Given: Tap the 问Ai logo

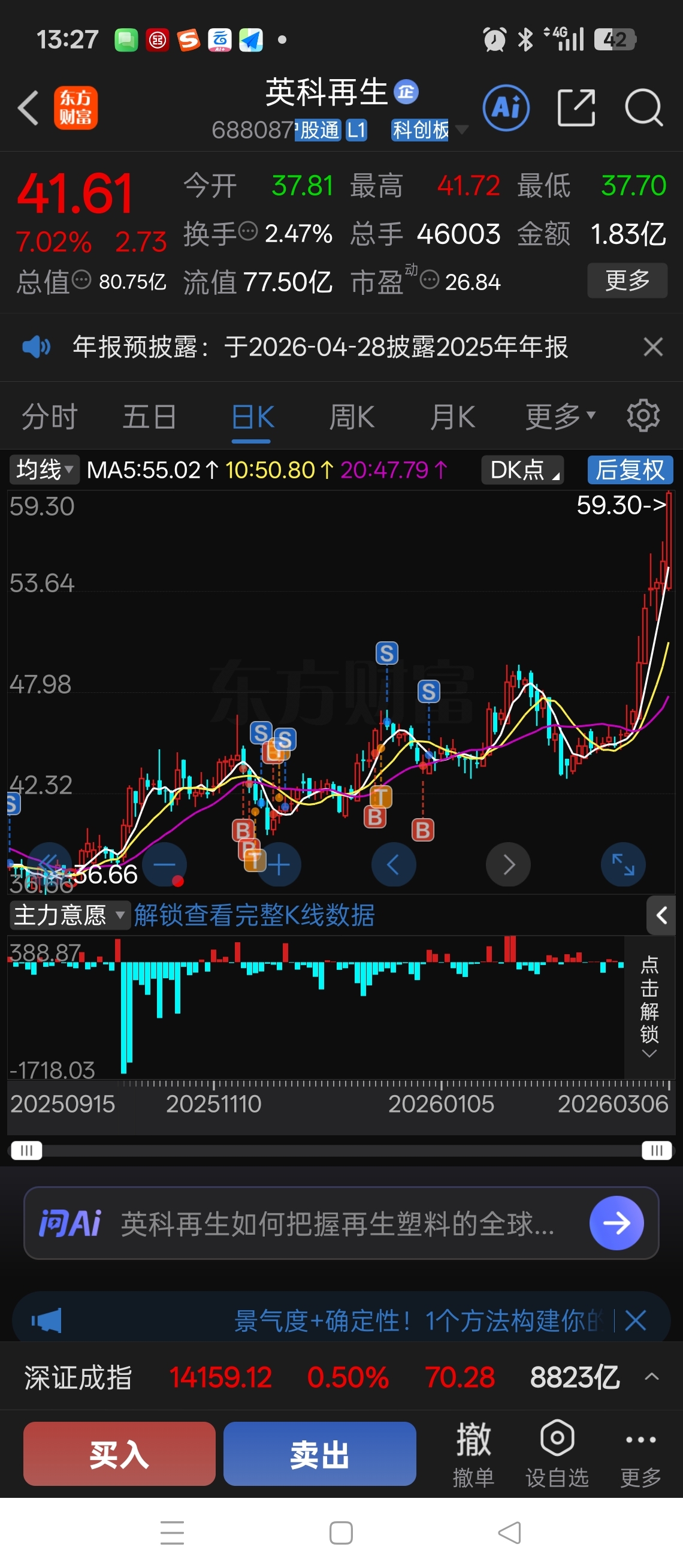Looking at the screenshot, I should coord(70,1223).
